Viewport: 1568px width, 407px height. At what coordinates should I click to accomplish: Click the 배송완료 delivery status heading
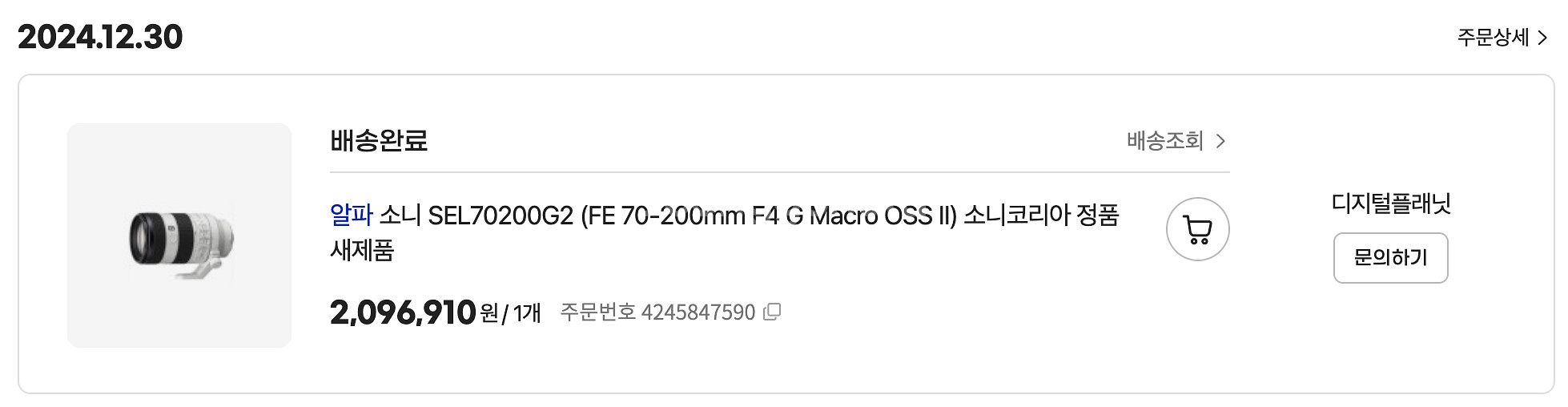coord(379,141)
